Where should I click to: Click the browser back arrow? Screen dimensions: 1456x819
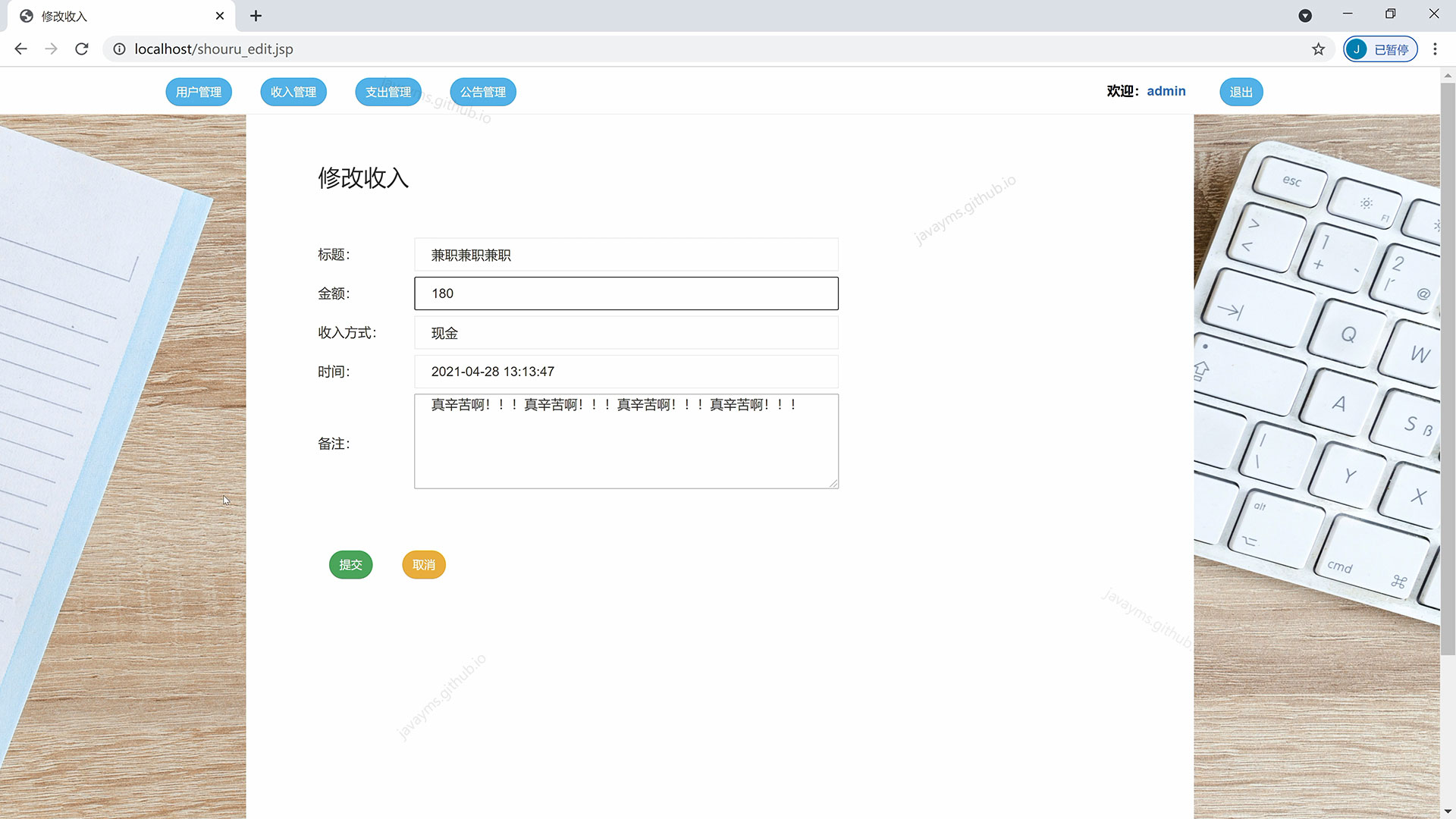click(20, 49)
